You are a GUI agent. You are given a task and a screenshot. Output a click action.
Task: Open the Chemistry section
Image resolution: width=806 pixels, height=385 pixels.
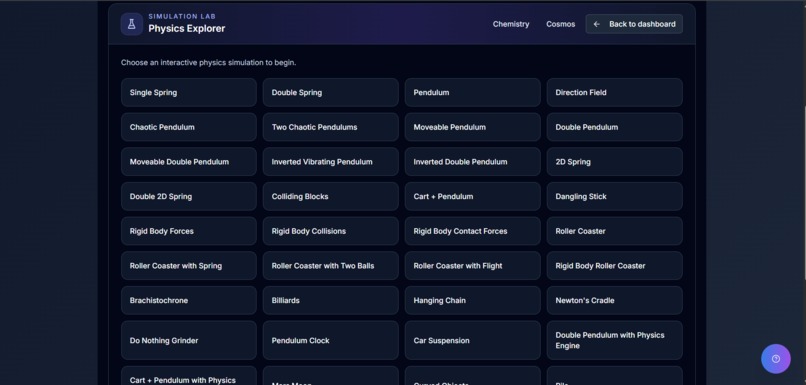[x=510, y=24]
